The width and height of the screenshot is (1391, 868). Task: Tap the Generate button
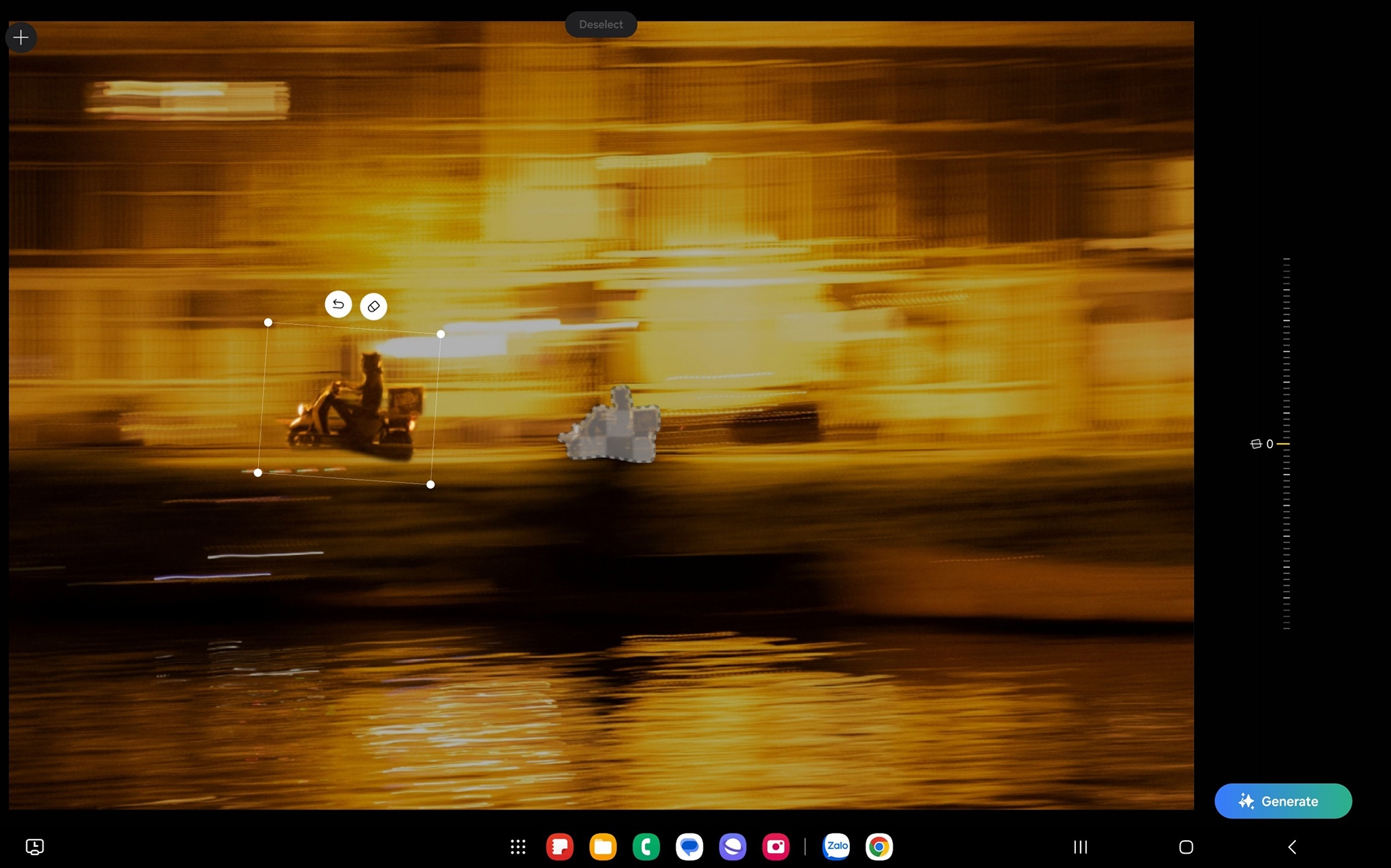pyautogui.click(x=1282, y=801)
